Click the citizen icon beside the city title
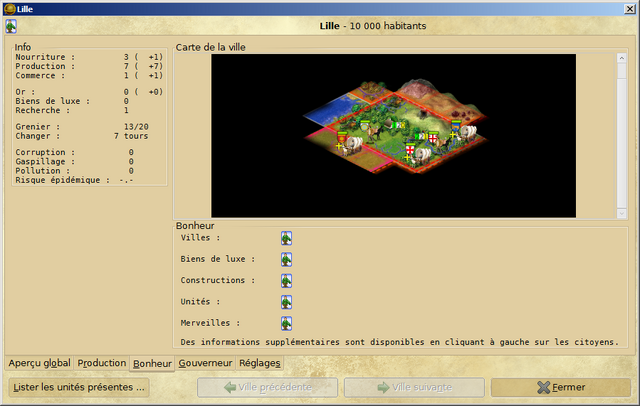640x406 pixels. 11,26
